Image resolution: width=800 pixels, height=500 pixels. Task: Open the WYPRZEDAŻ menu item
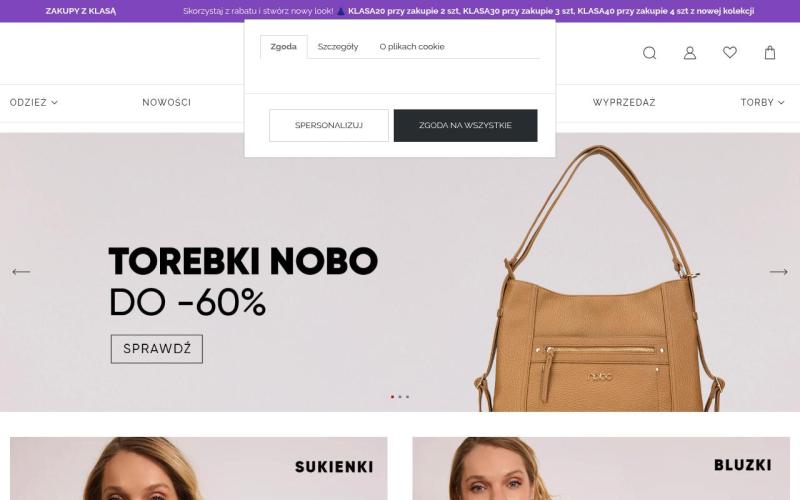(624, 103)
